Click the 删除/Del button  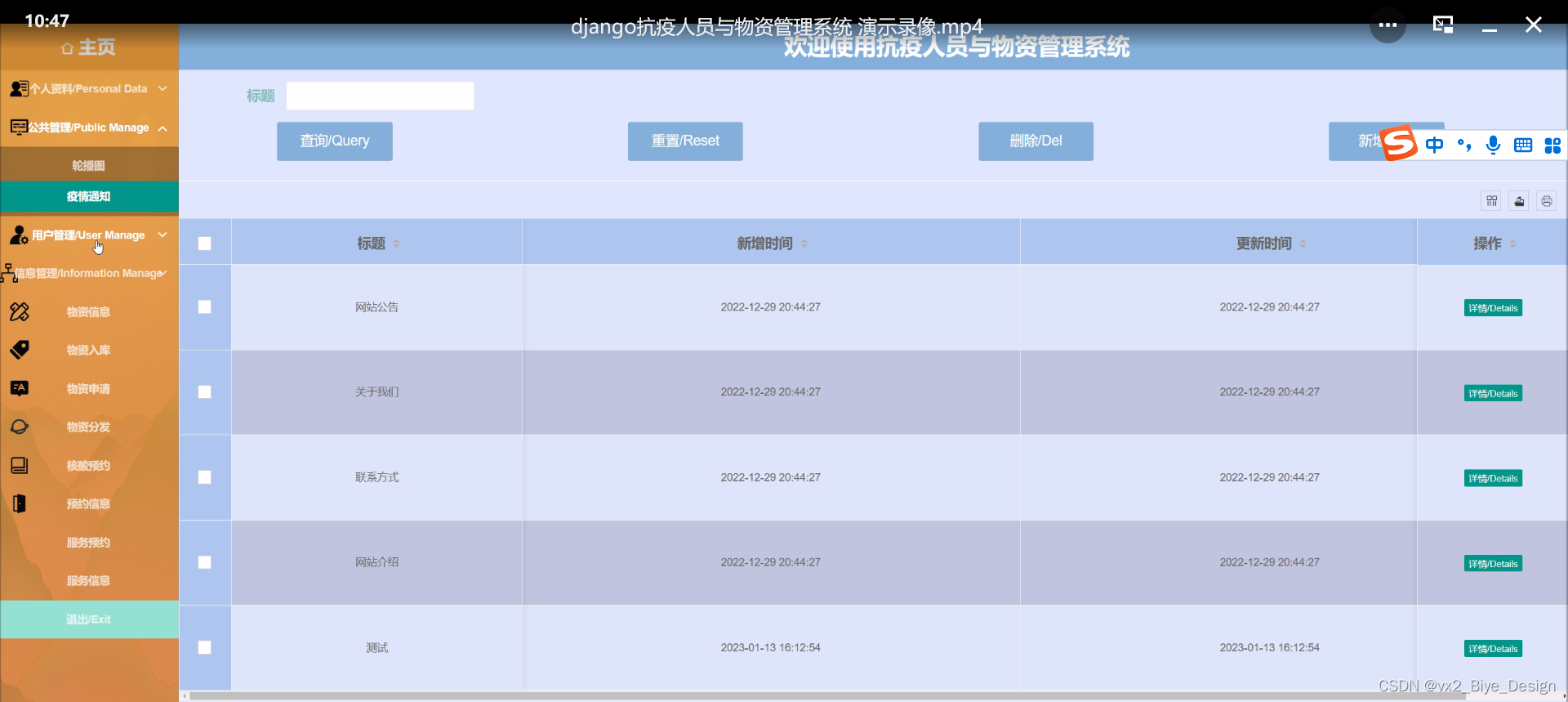point(1036,141)
